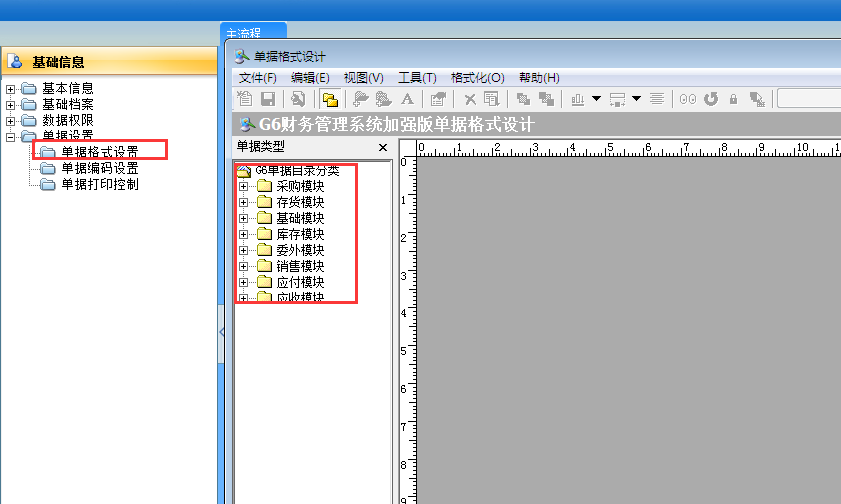The width and height of the screenshot is (841, 504).
Task: Close the 单据类型 panel
Action: point(382,147)
